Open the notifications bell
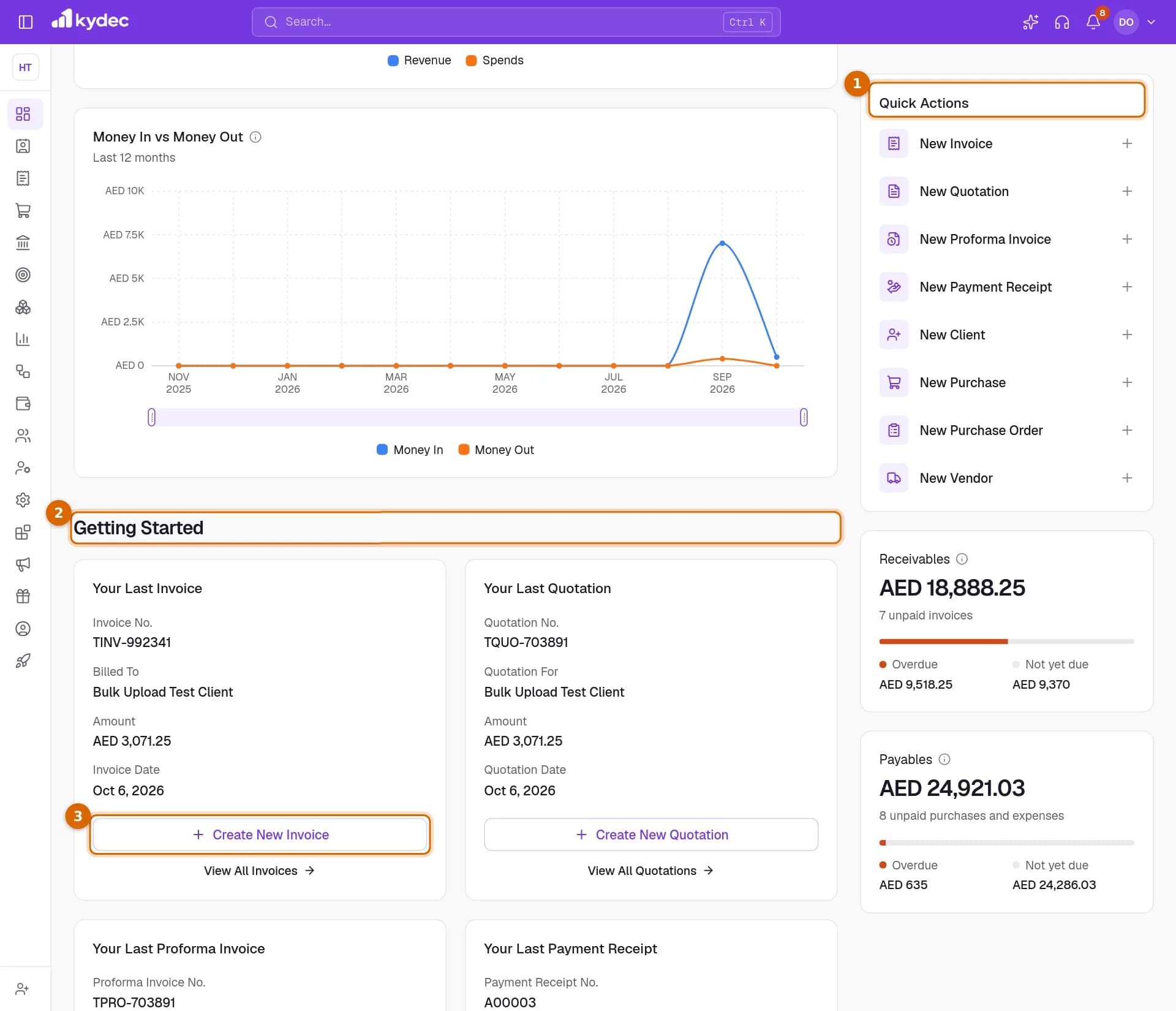 point(1093,22)
